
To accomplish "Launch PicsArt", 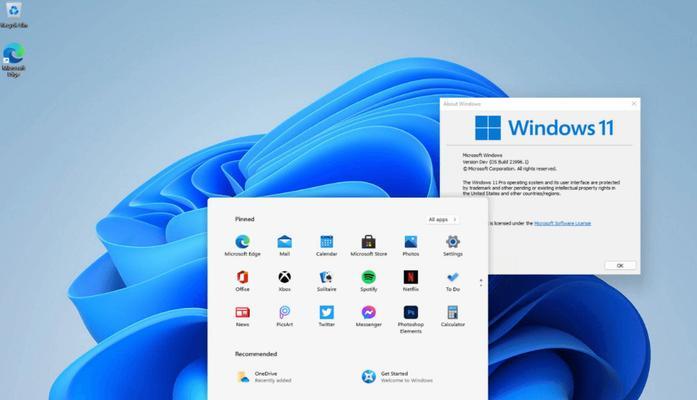I will (284, 316).
